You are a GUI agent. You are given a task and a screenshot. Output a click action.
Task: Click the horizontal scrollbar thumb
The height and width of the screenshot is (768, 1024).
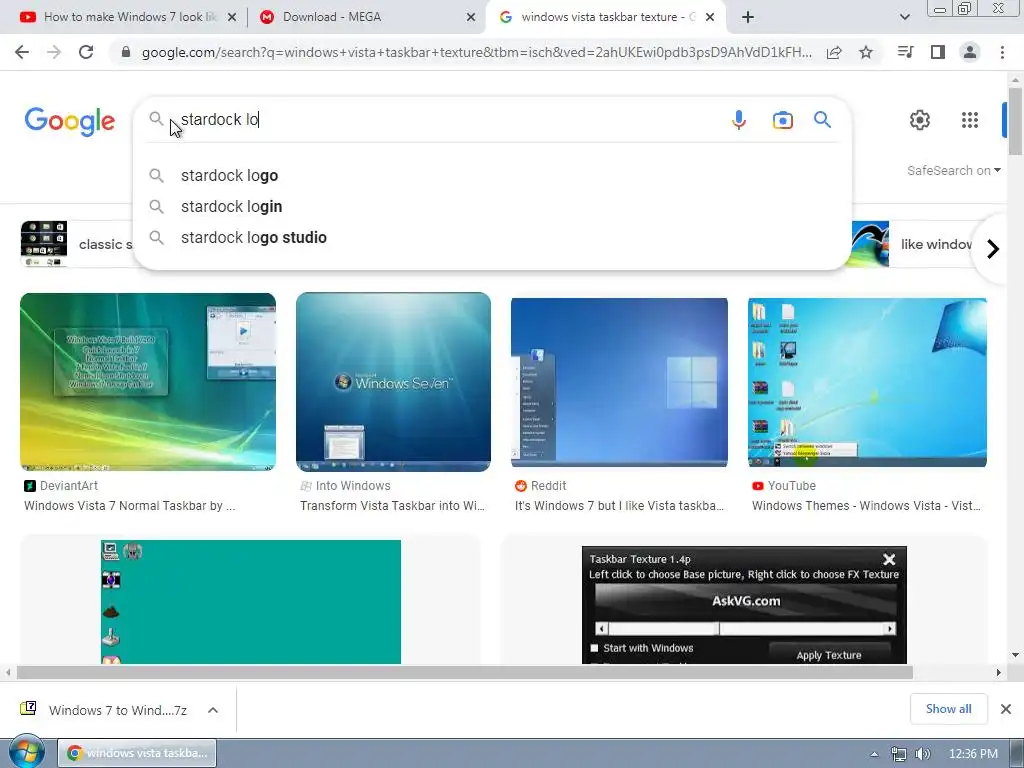pyautogui.click(x=464, y=673)
